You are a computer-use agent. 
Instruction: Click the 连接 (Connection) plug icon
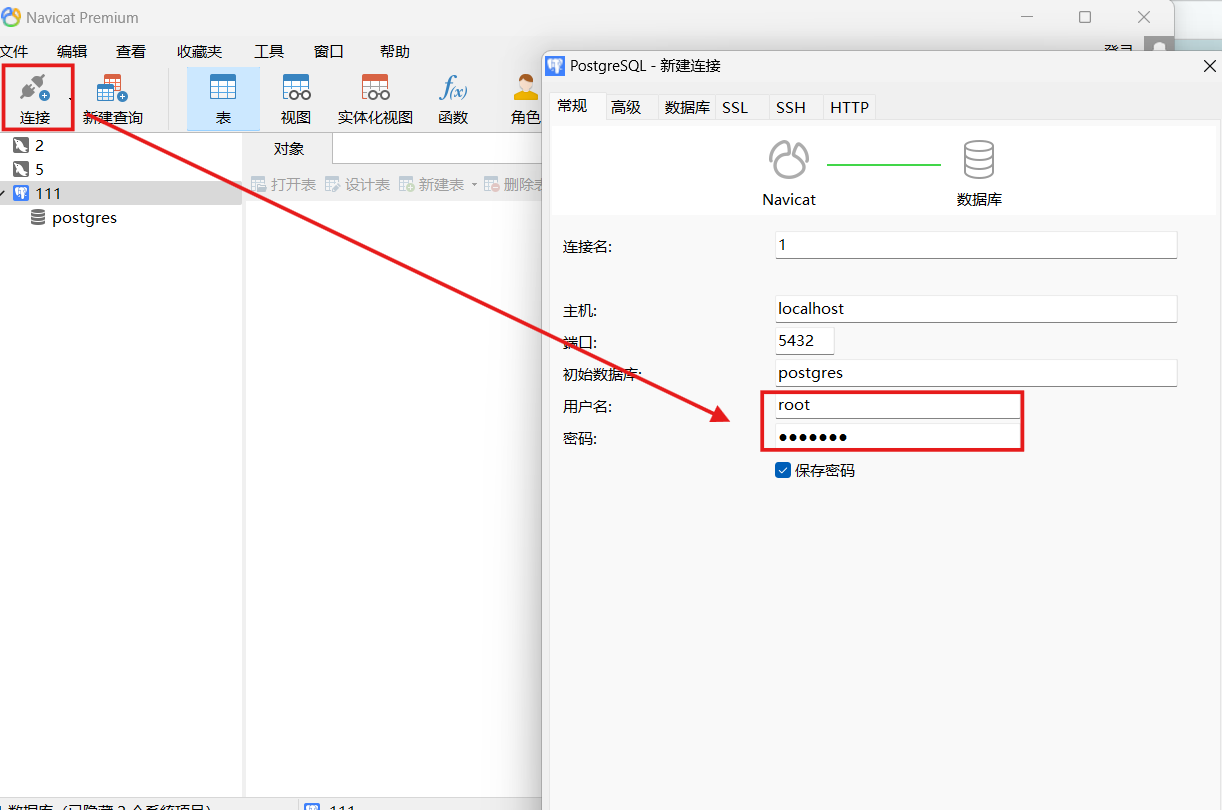(x=35, y=91)
